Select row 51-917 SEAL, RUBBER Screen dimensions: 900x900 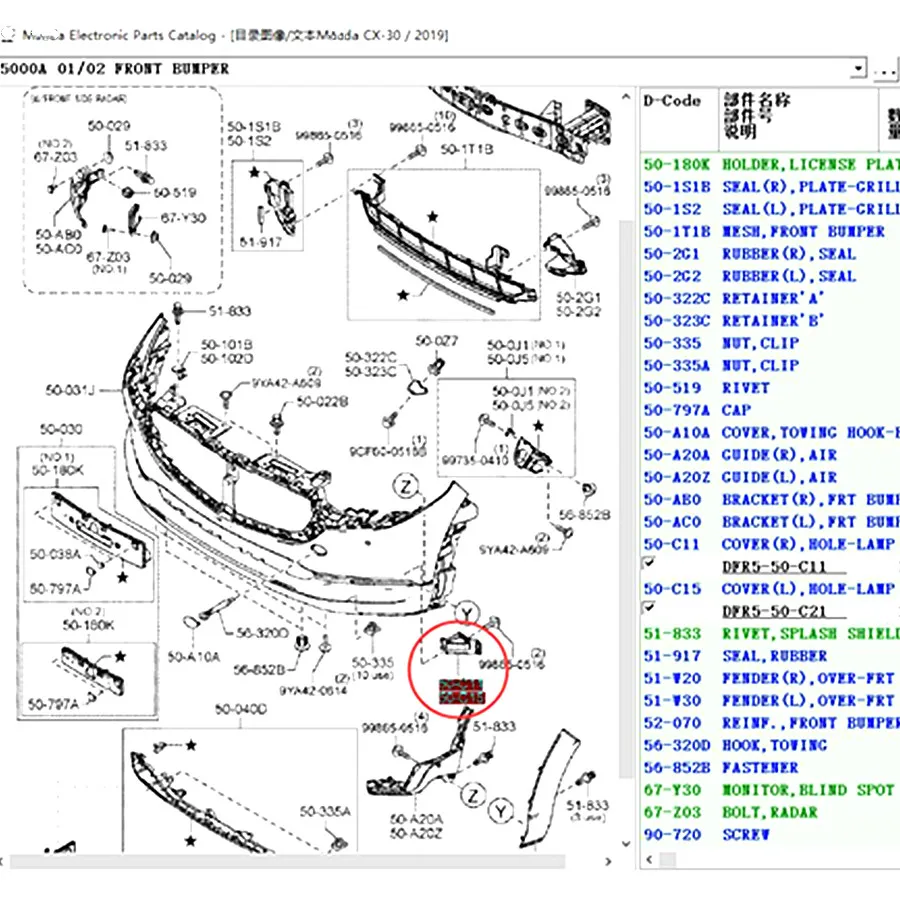(x=770, y=656)
